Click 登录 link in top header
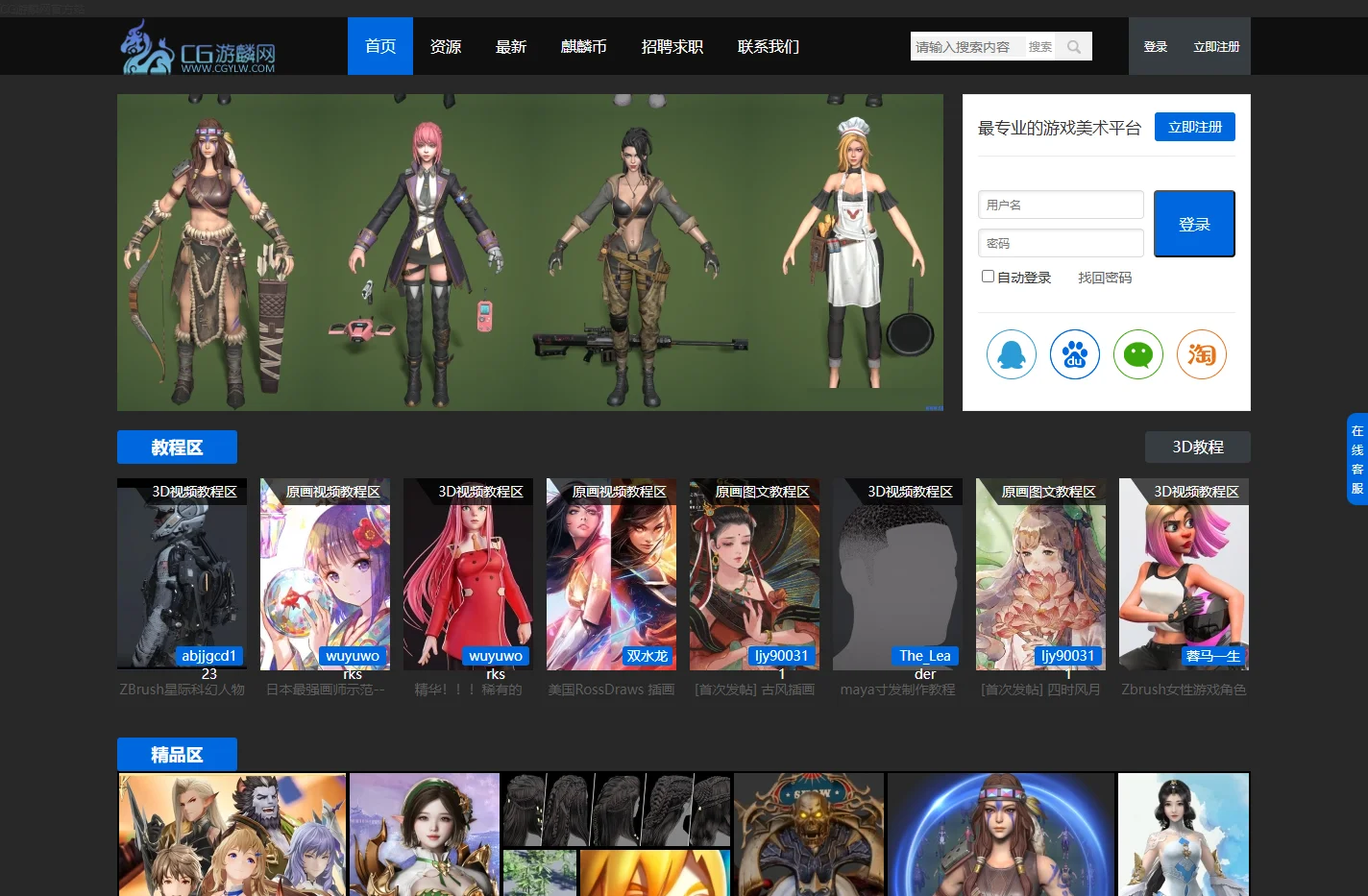This screenshot has width=1368, height=896. [x=1156, y=46]
